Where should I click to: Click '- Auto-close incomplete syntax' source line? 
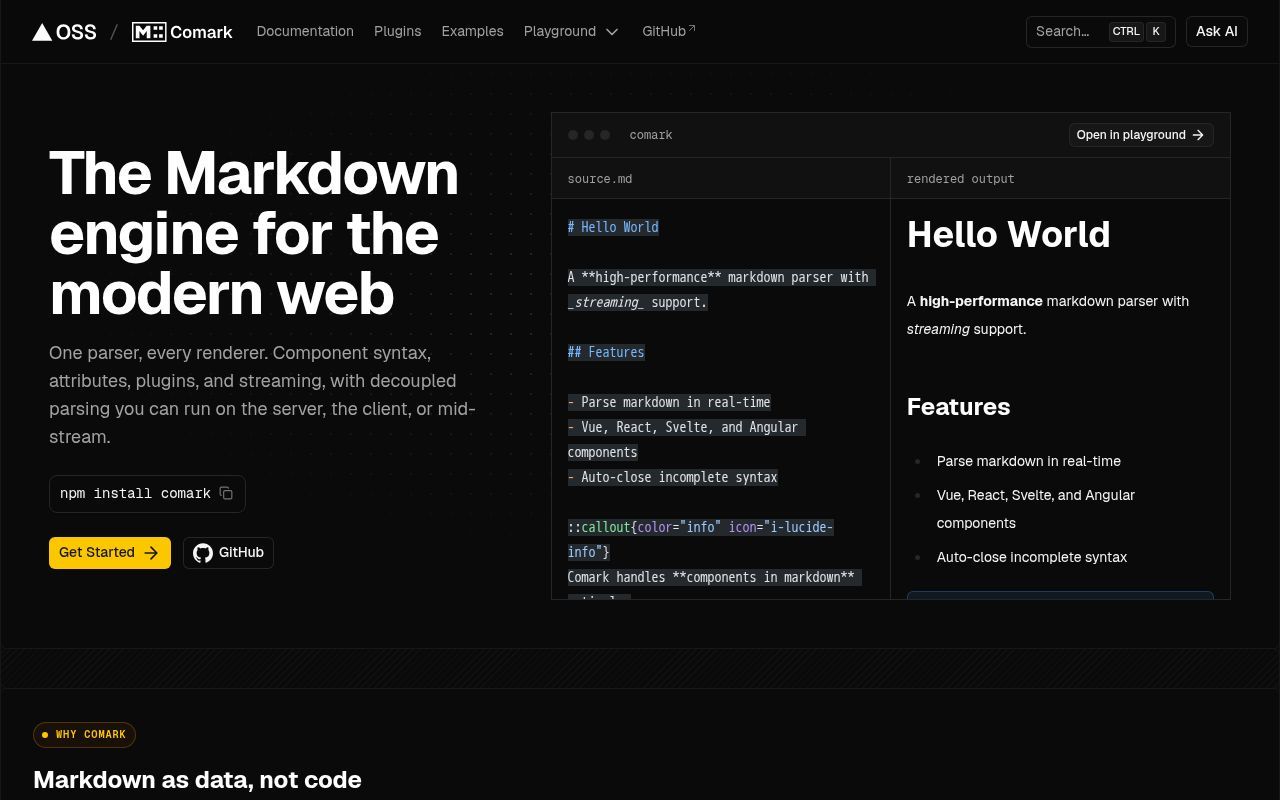click(672, 477)
